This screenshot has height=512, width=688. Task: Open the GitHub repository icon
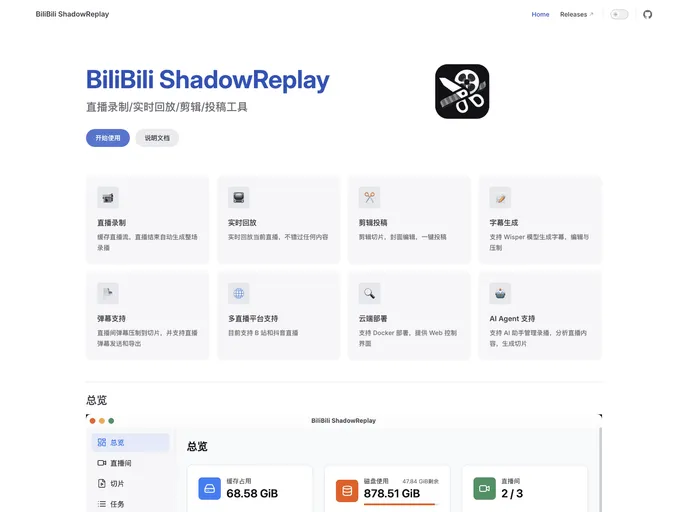coord(647,14)
